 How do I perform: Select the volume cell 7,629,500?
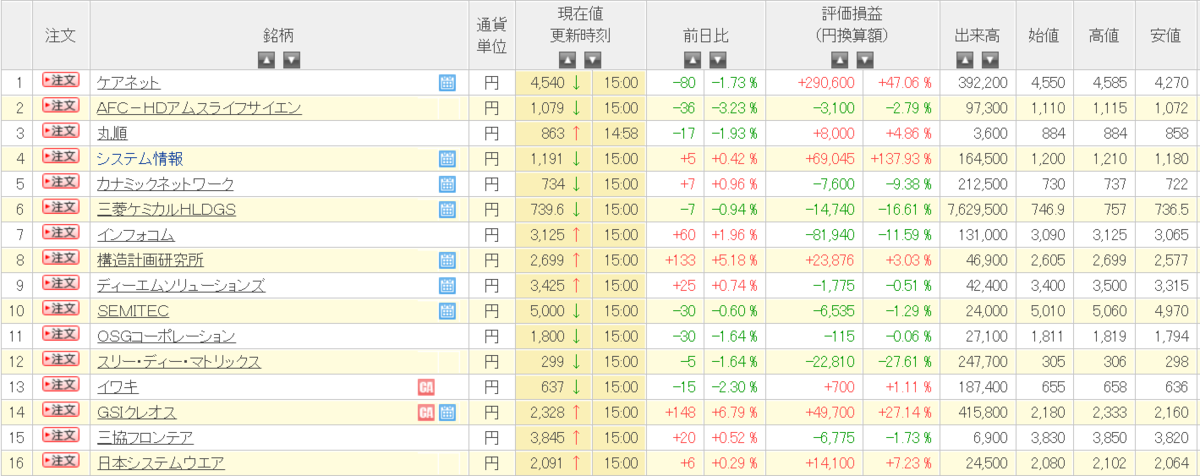click(976, 210)
